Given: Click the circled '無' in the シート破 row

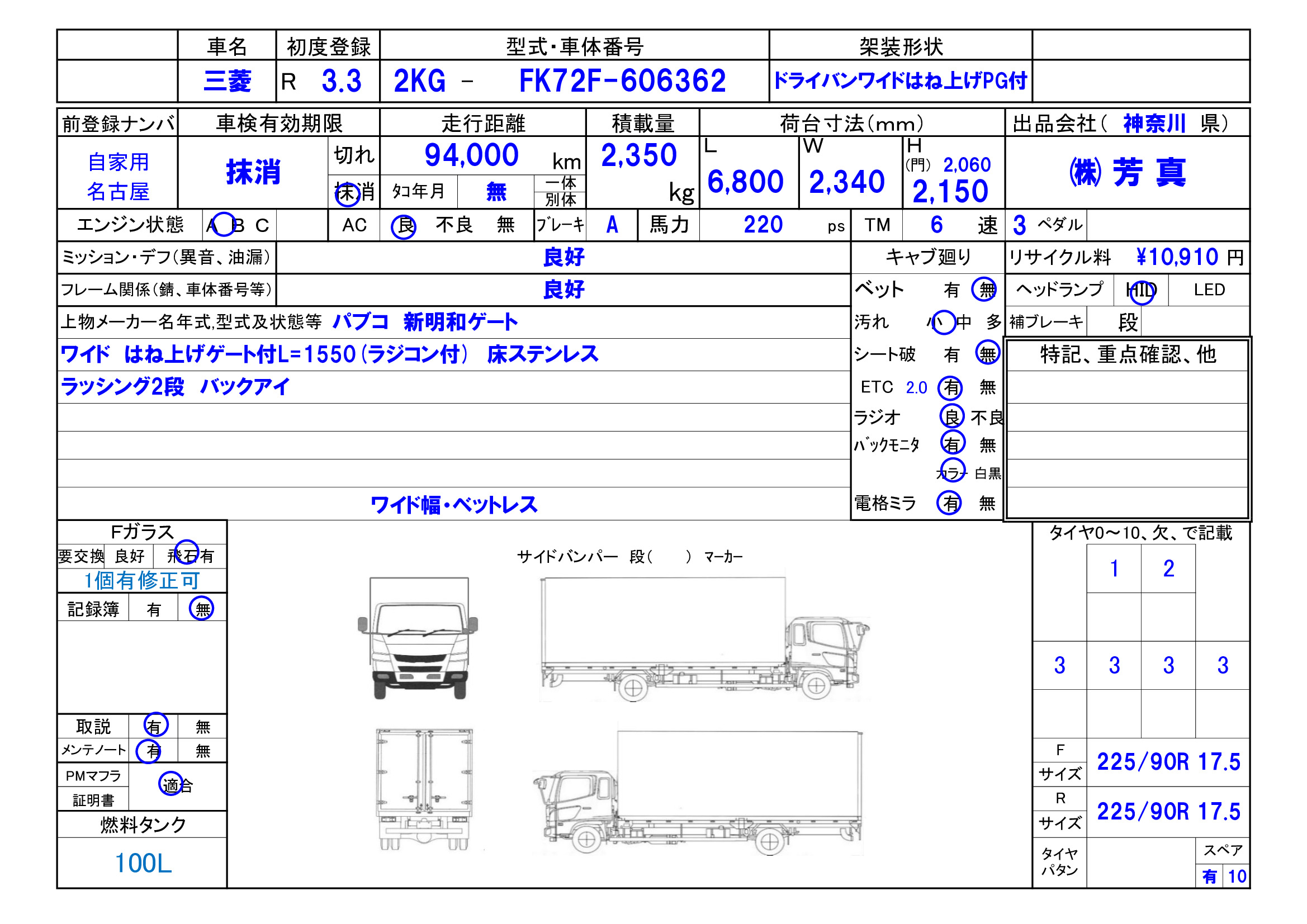Looking at the screenshot, I should click(988, 353).
